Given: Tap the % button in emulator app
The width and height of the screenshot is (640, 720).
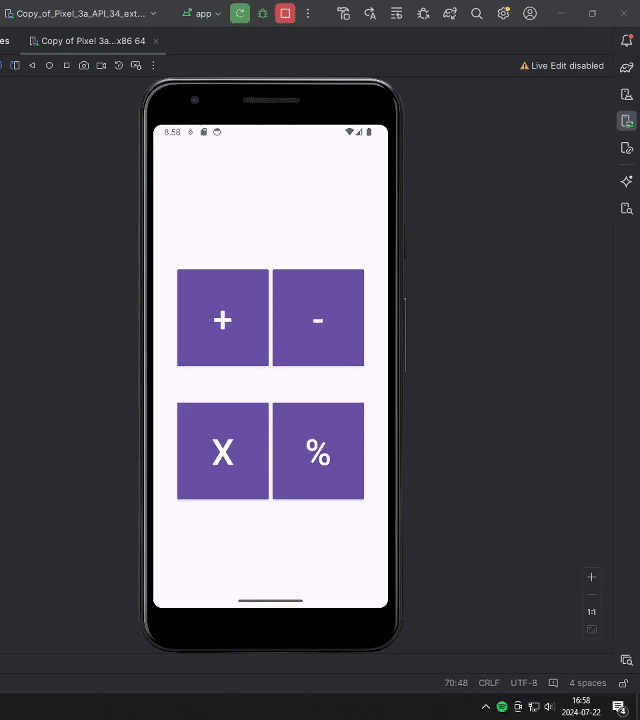Looking at the screenshot, I should click(x=318, y=451).
